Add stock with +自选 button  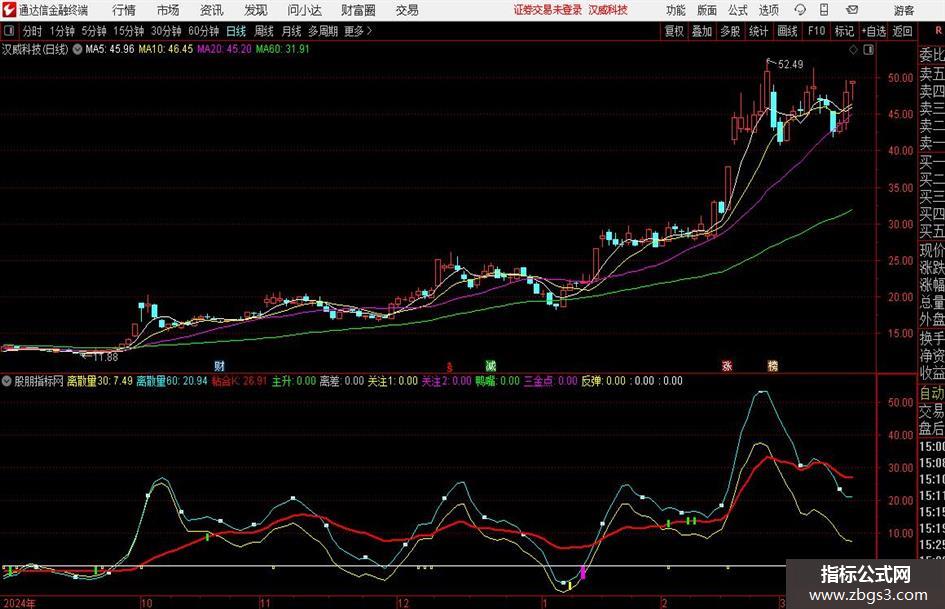tap(873, 31)
